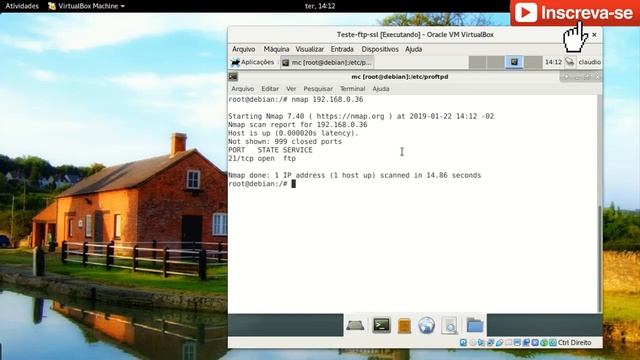This screenshot has height=360, width=640.
Task: Click the terminal window's title bar icon
Action: (x=233, y=77)
